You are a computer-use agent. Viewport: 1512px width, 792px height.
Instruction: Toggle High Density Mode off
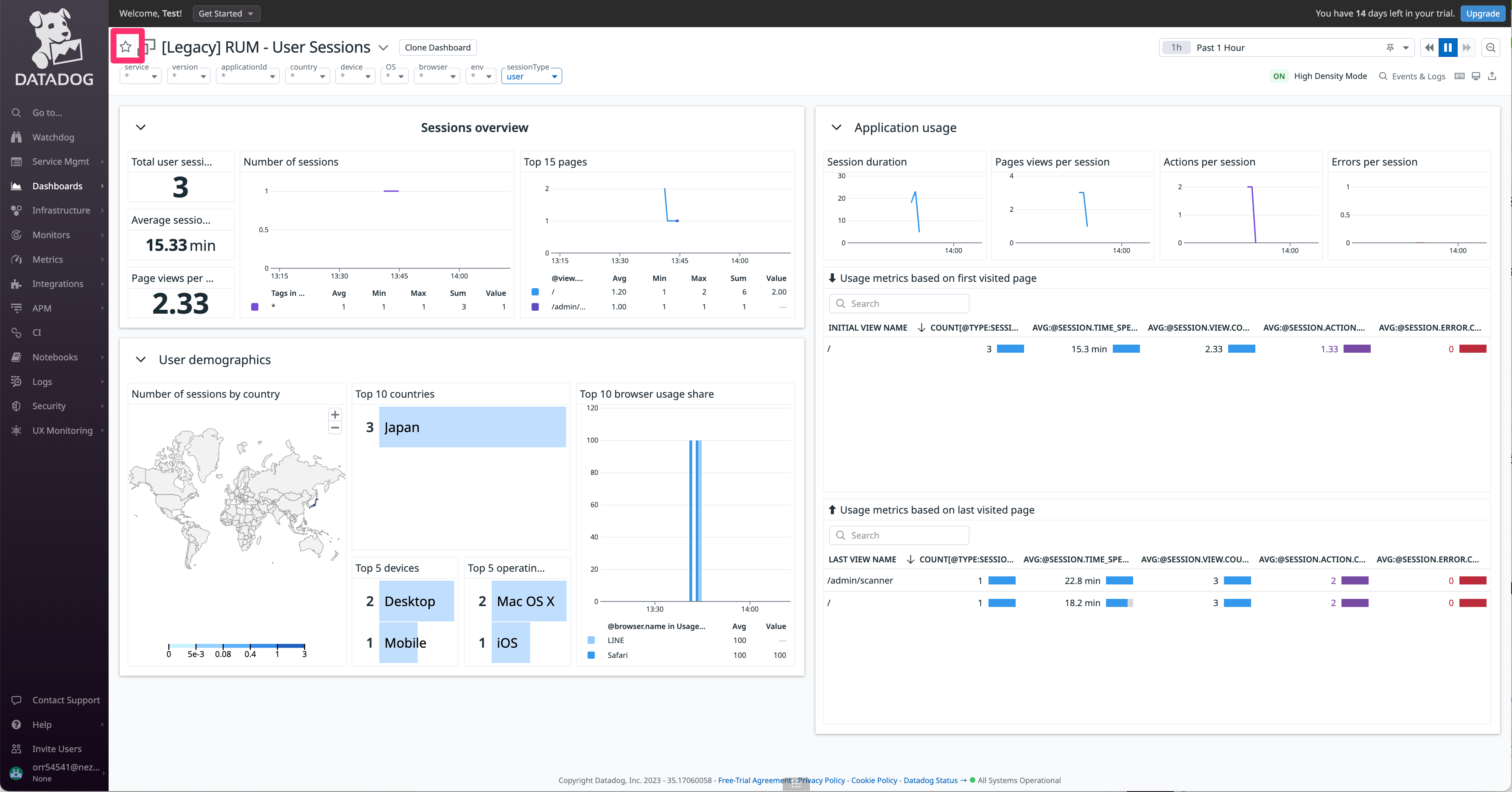pyautogui.click(x=1278, y=76)
